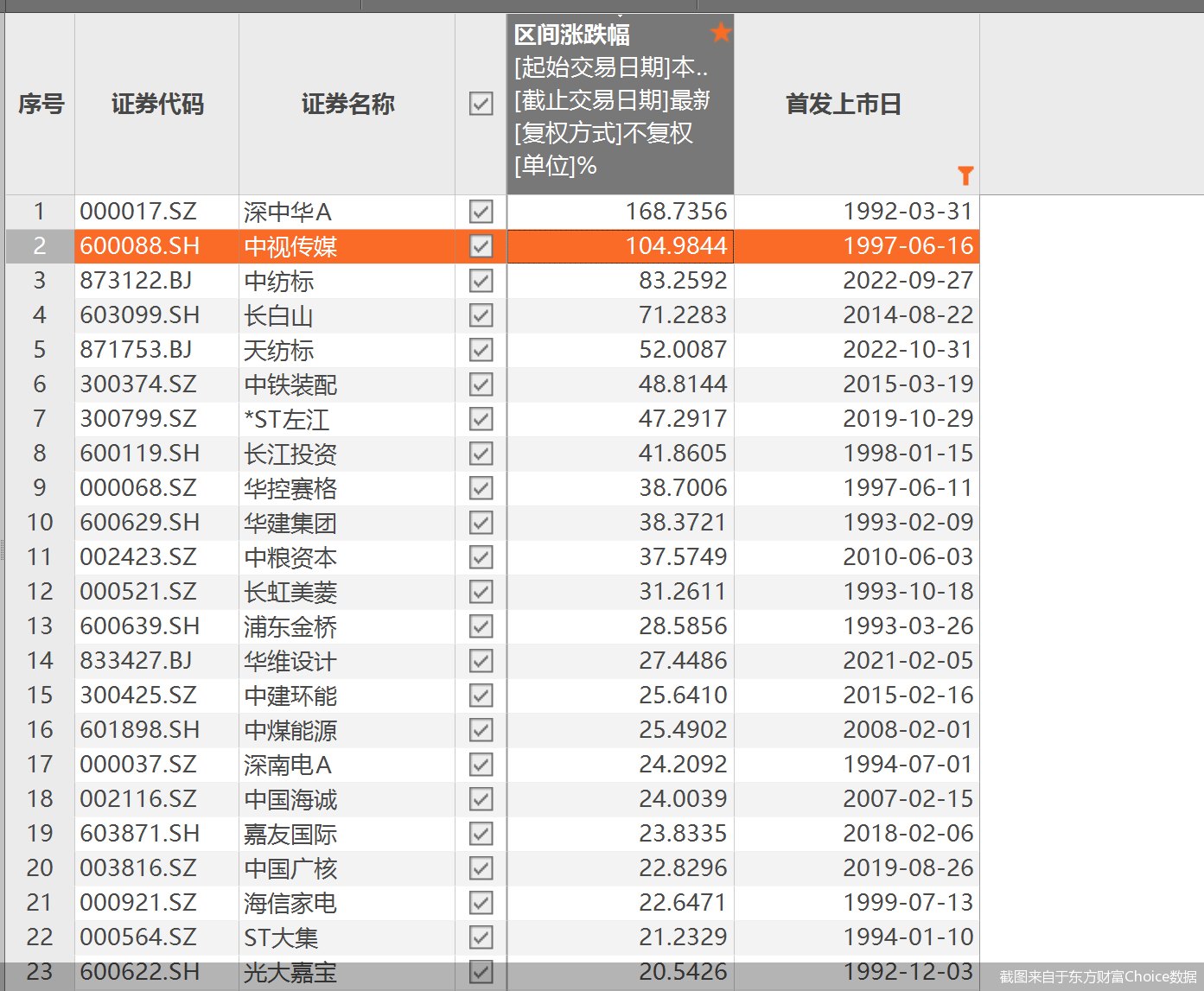Select row number 12
The width and height of the screenshot is (1204, 991).
(x=40, y=592)
